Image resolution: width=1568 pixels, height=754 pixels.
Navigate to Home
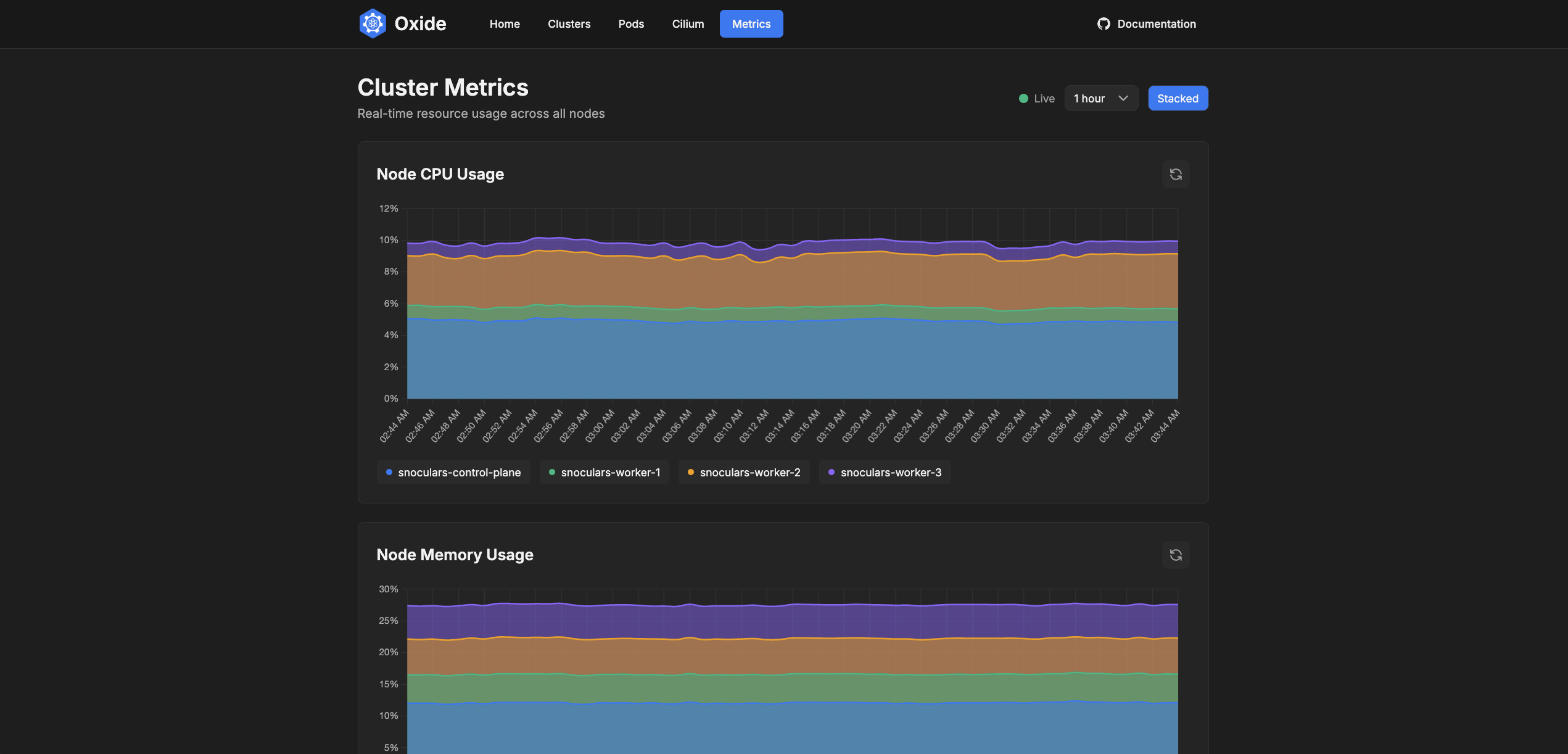(505, 24)
